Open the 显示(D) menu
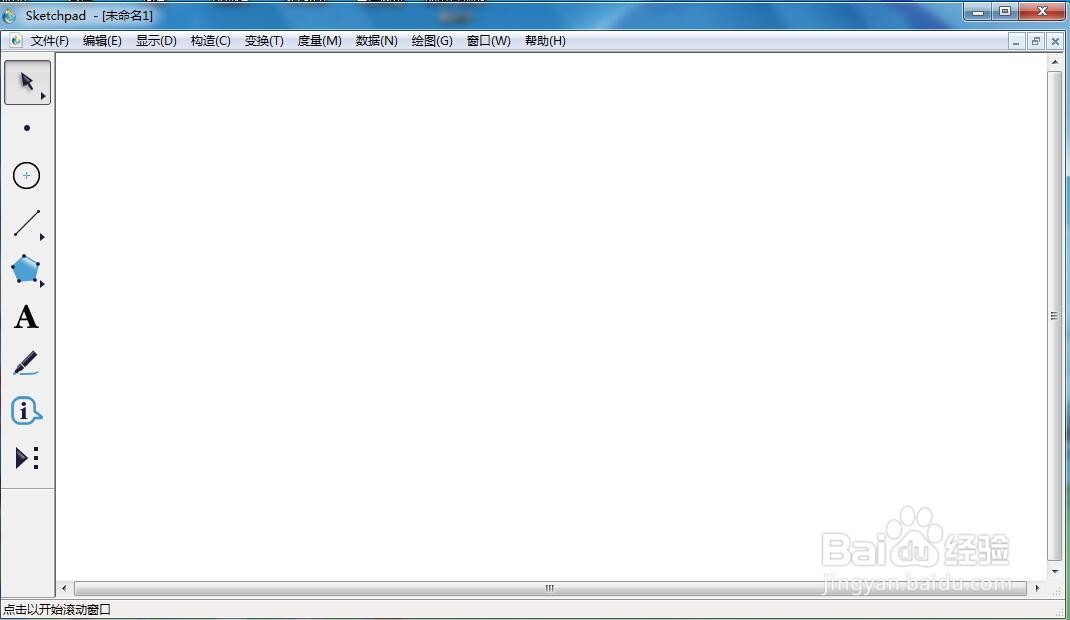Image resolution: width=1070 pixels, height=620 pixels. pyautogui.click(x=156, y=41)
